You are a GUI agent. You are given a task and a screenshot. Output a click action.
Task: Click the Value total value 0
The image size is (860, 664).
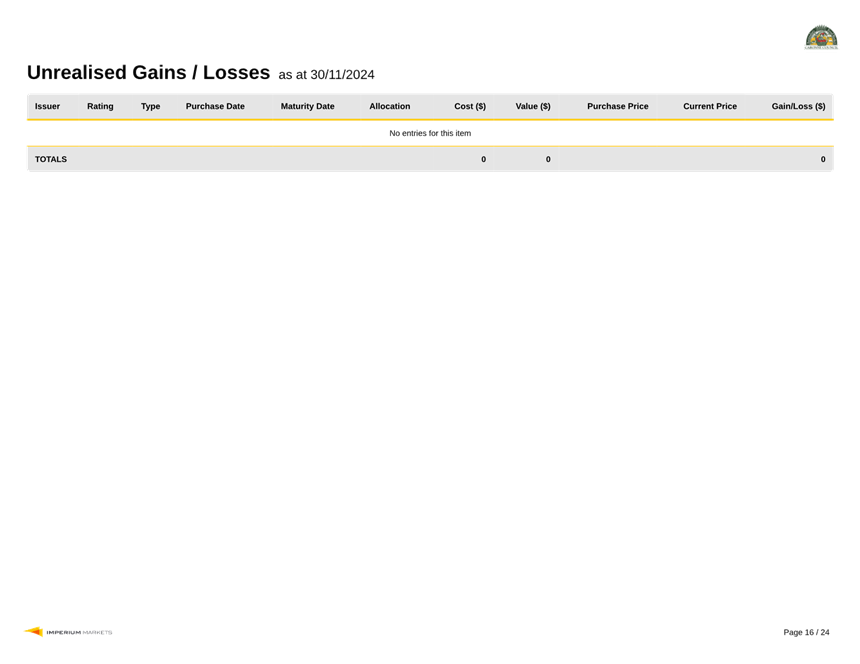tap(548, 160)
